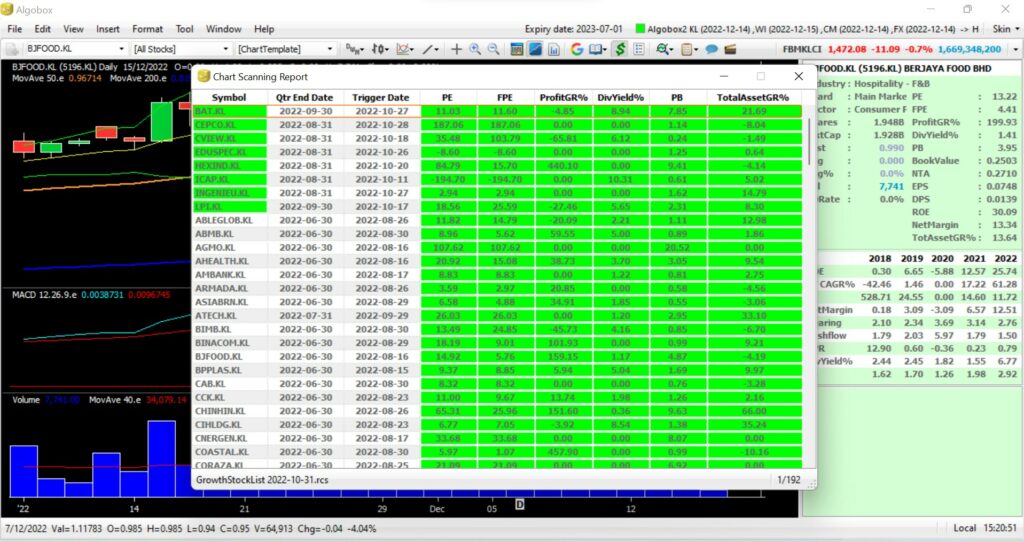Click the bar report icon
The image size is (1024, 542).
pyautogui.click(x=554, y=49)
